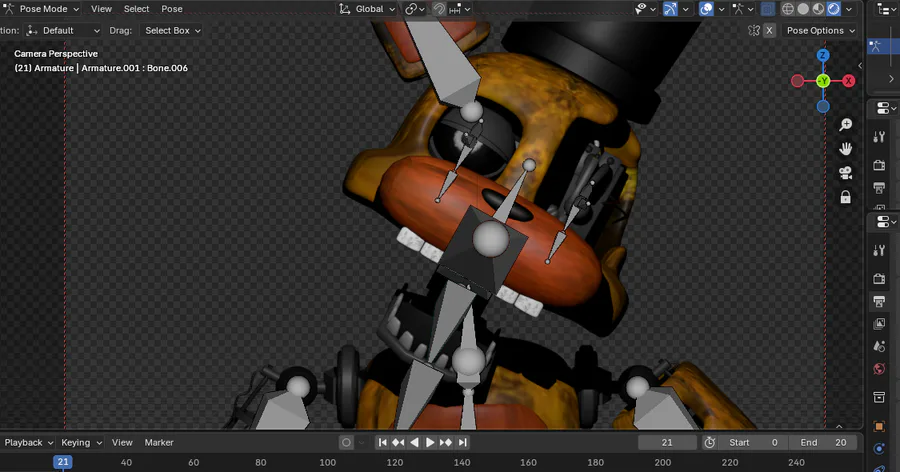Open Render properties tab in lower panel

879,279
